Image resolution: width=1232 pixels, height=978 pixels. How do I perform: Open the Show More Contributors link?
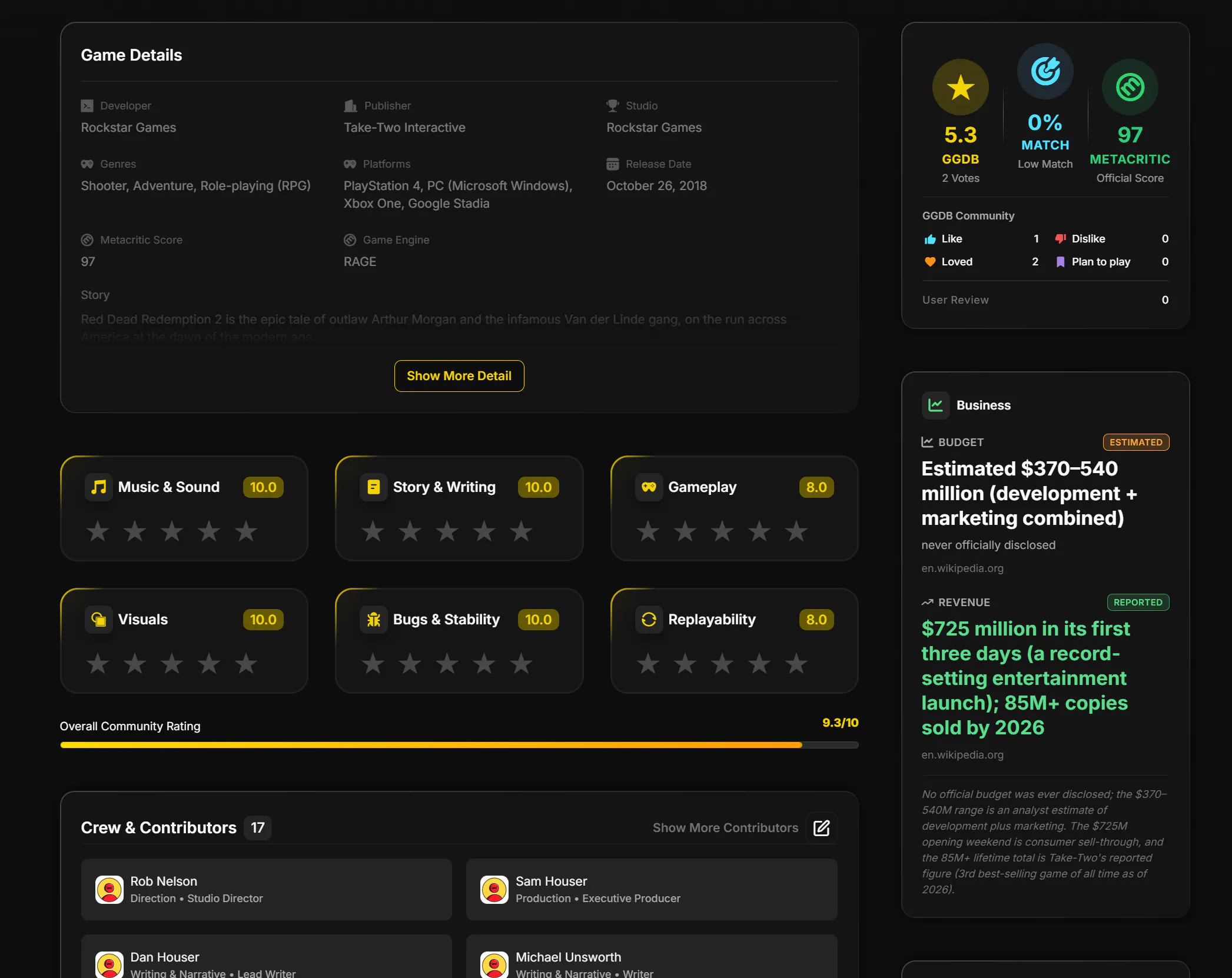(725, 828)
